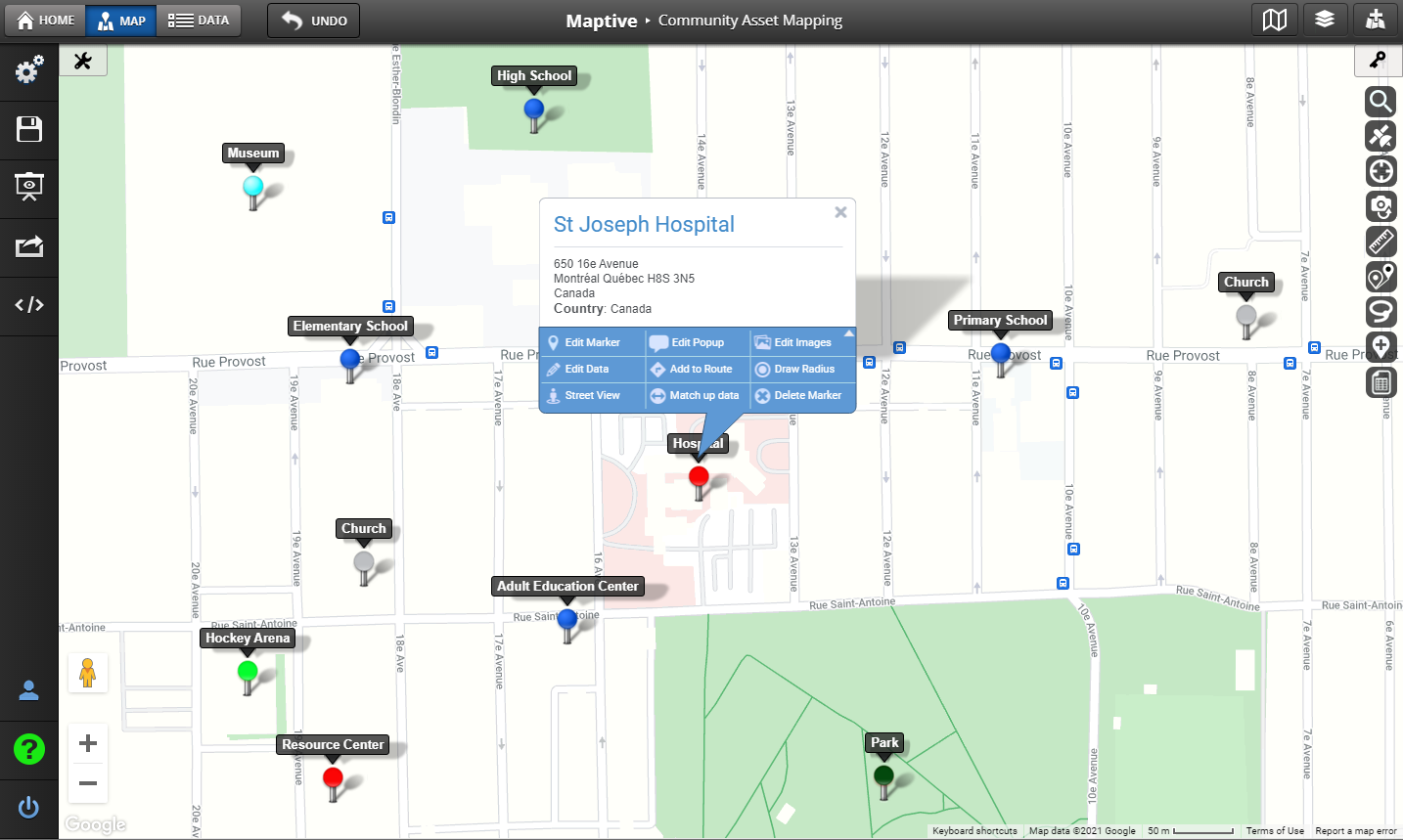Select the lasso selection tool
The height and width of the screenshot is (840, 1403).
[x=1380, y=312]
